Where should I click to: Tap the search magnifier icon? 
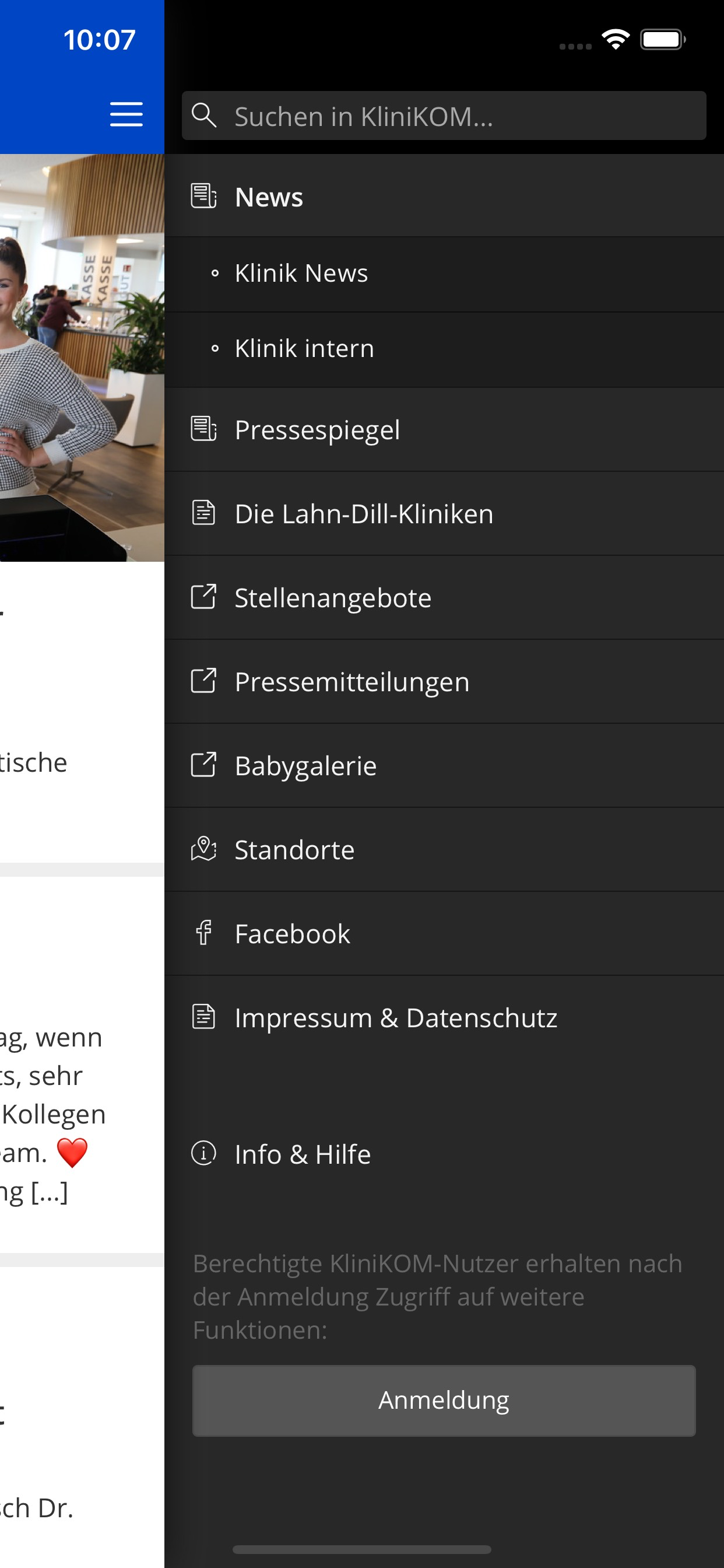tap(204, 115)
